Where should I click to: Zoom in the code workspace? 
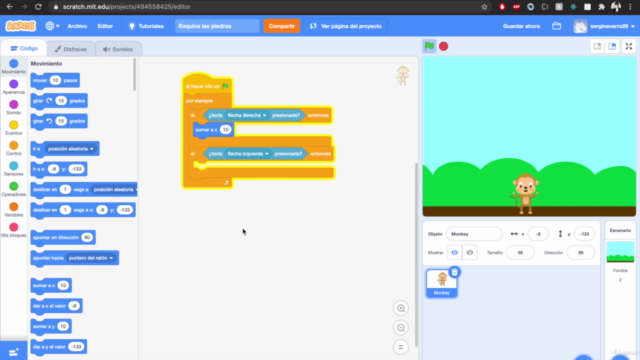tap(401, 308)
